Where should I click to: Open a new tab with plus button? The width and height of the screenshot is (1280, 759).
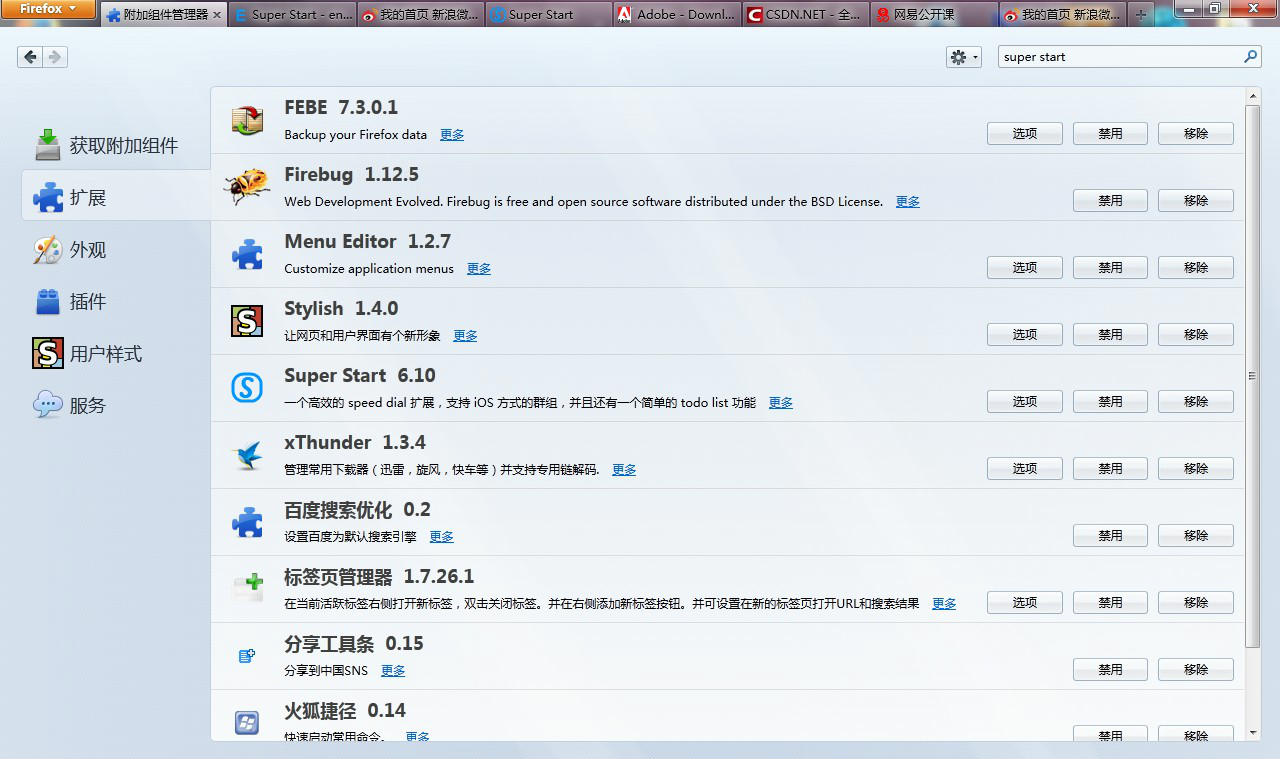coord(1141,15)
